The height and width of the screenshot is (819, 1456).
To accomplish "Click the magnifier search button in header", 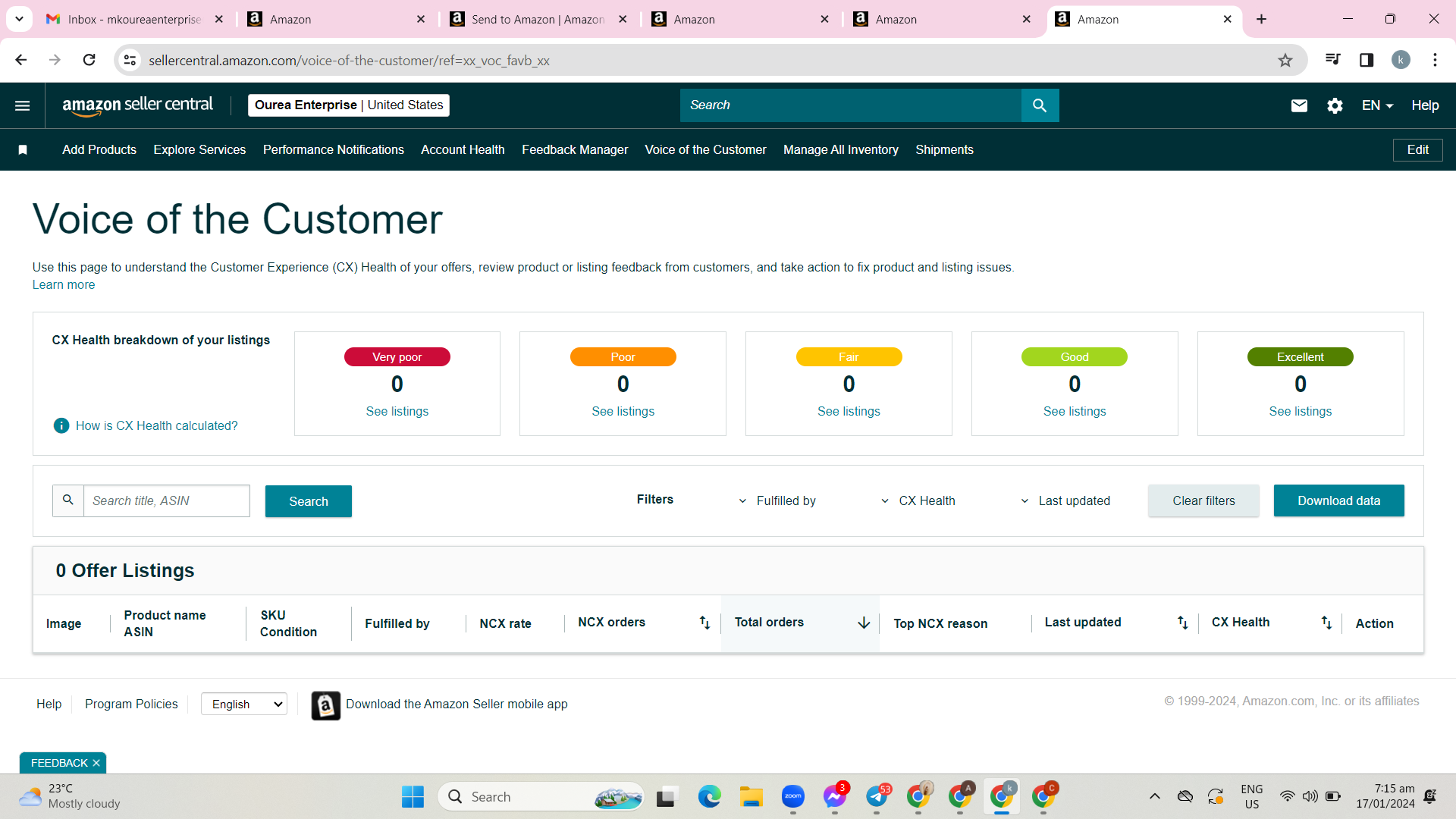I will point(1040,105).
